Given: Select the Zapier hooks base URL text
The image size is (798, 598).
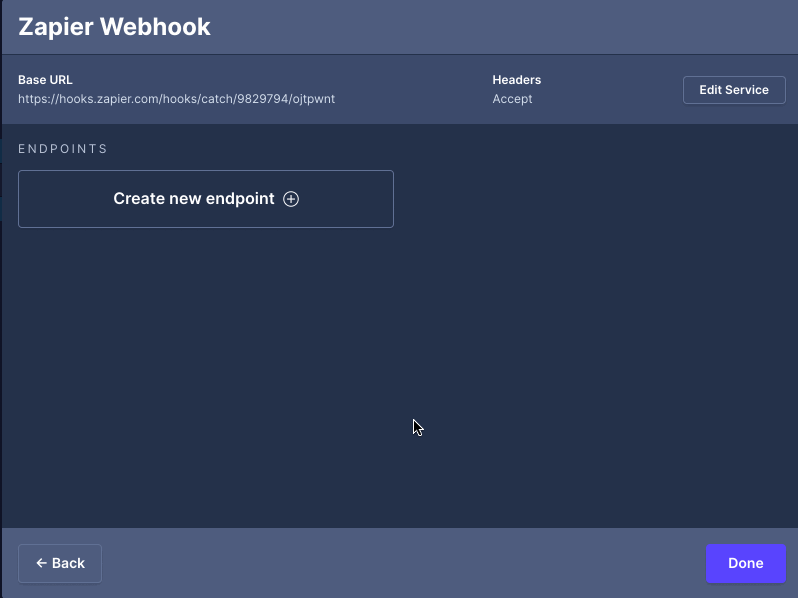Looking at the screenshot, I should 177,99.
